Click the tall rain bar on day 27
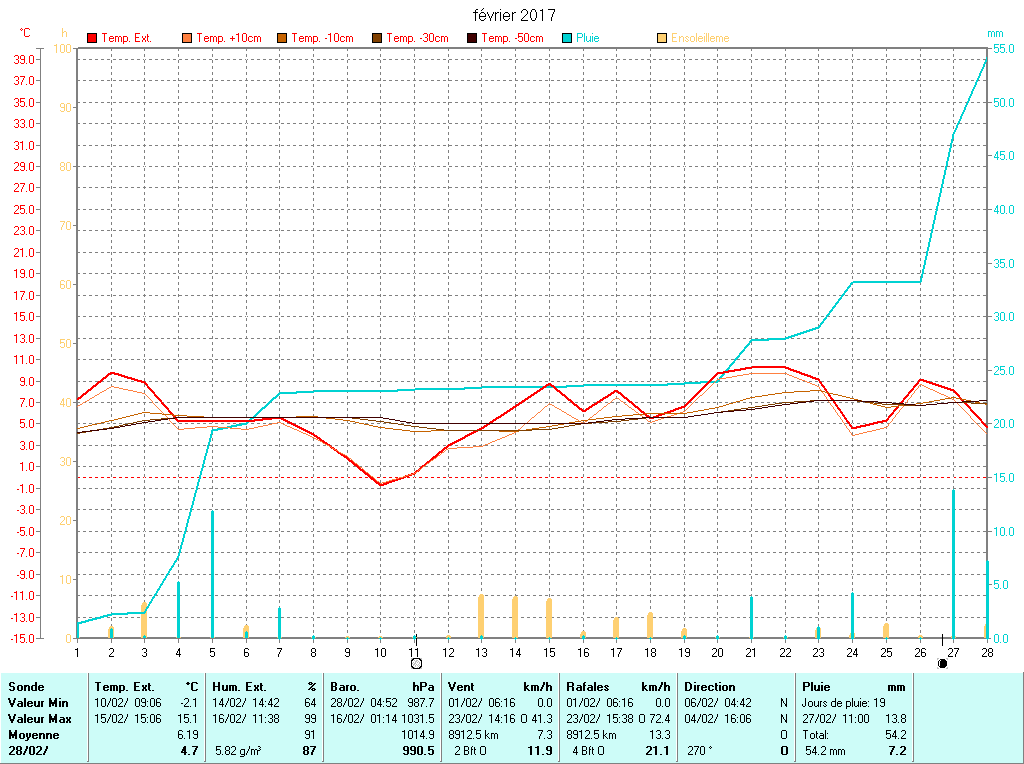The height and width of the screenshot is (764, 1024). pos(953,563)
